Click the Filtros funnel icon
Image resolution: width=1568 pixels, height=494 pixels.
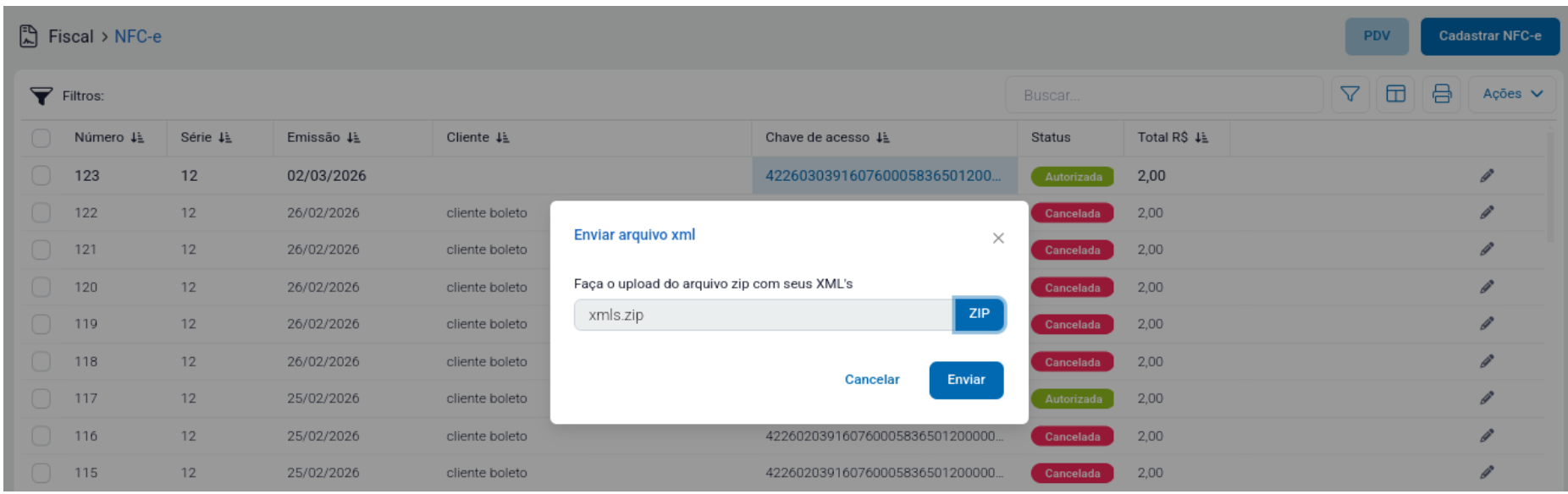(41, 96)
